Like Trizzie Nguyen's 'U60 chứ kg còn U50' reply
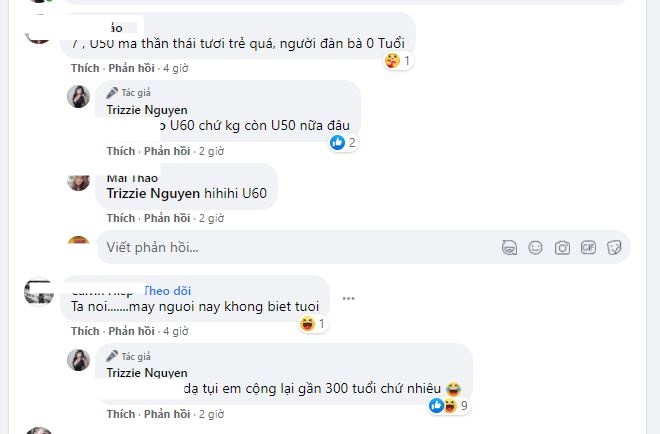 coord(121,151)
